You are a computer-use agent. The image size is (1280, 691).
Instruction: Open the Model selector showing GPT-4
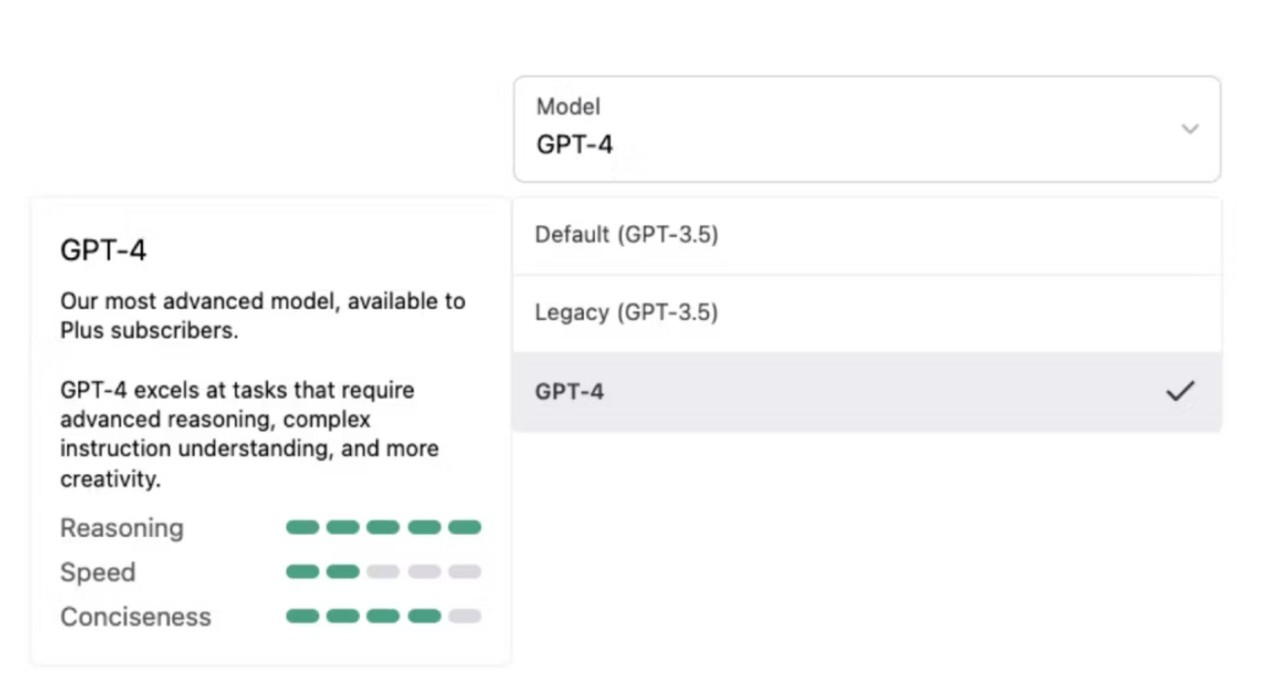pos(866,129)
